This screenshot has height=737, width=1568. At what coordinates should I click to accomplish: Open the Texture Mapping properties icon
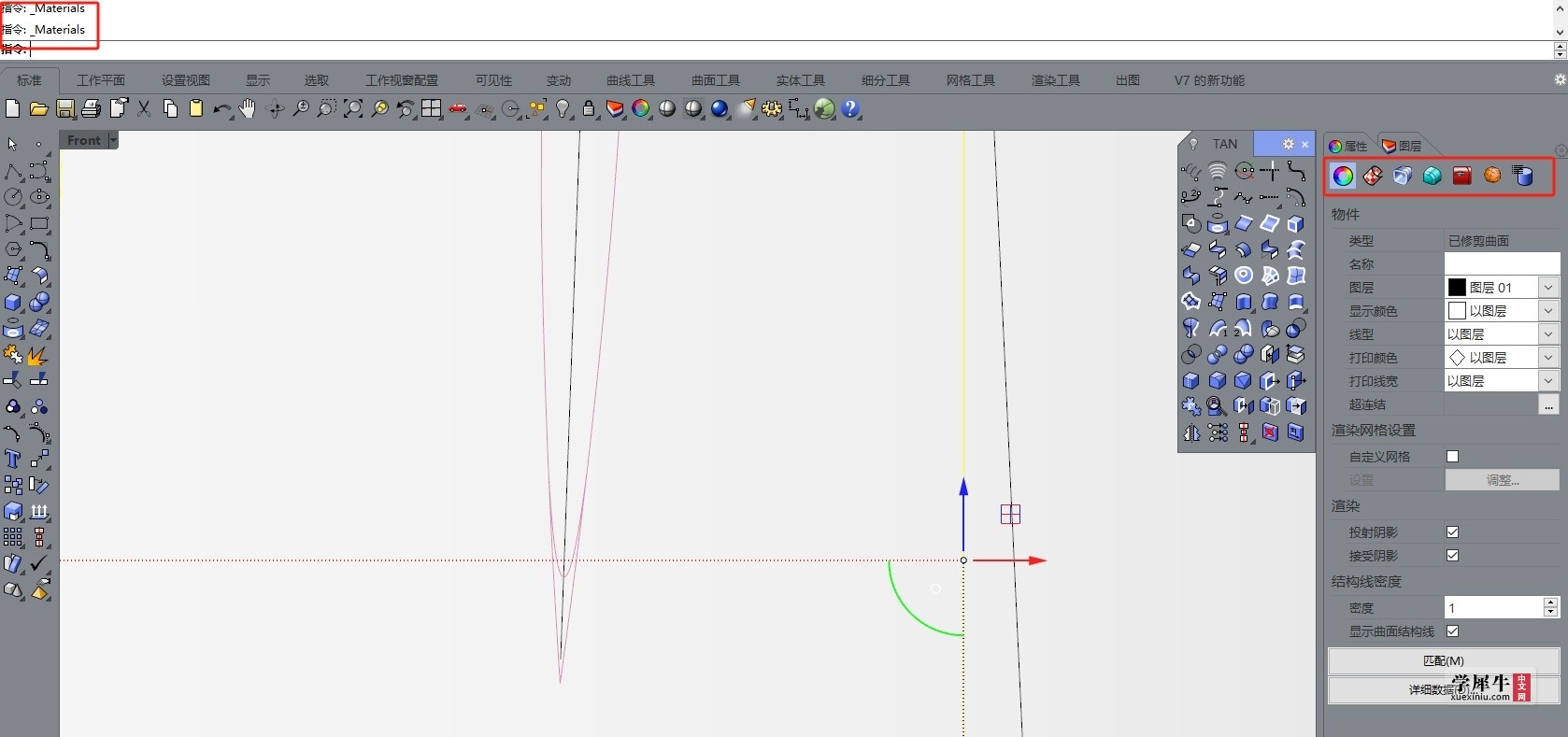[1373, 176]
